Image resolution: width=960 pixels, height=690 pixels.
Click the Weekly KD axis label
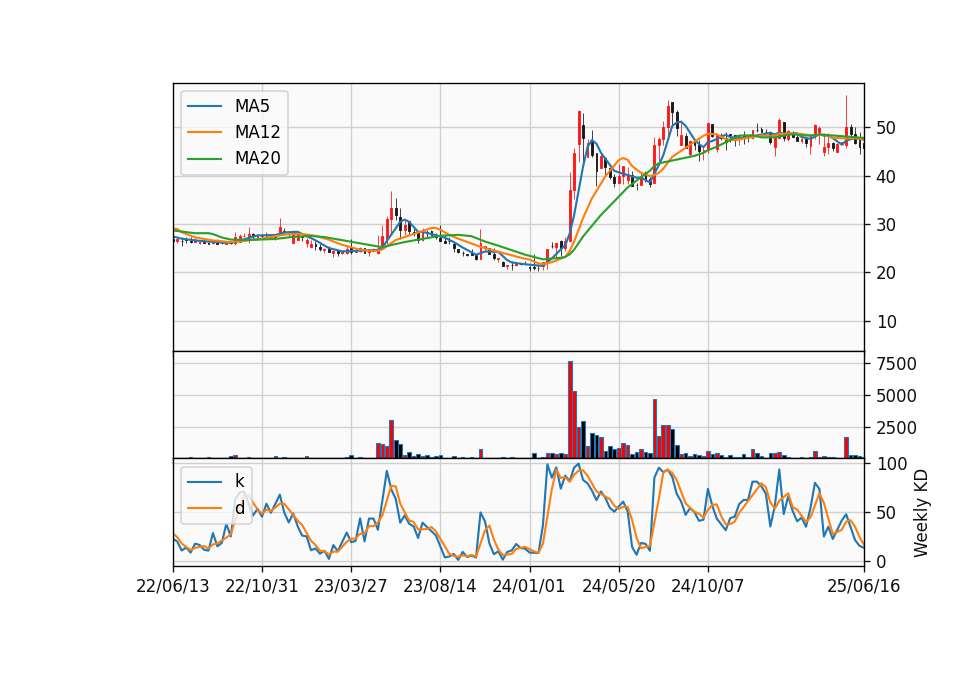pyautogui.click(x=920, y=514)
